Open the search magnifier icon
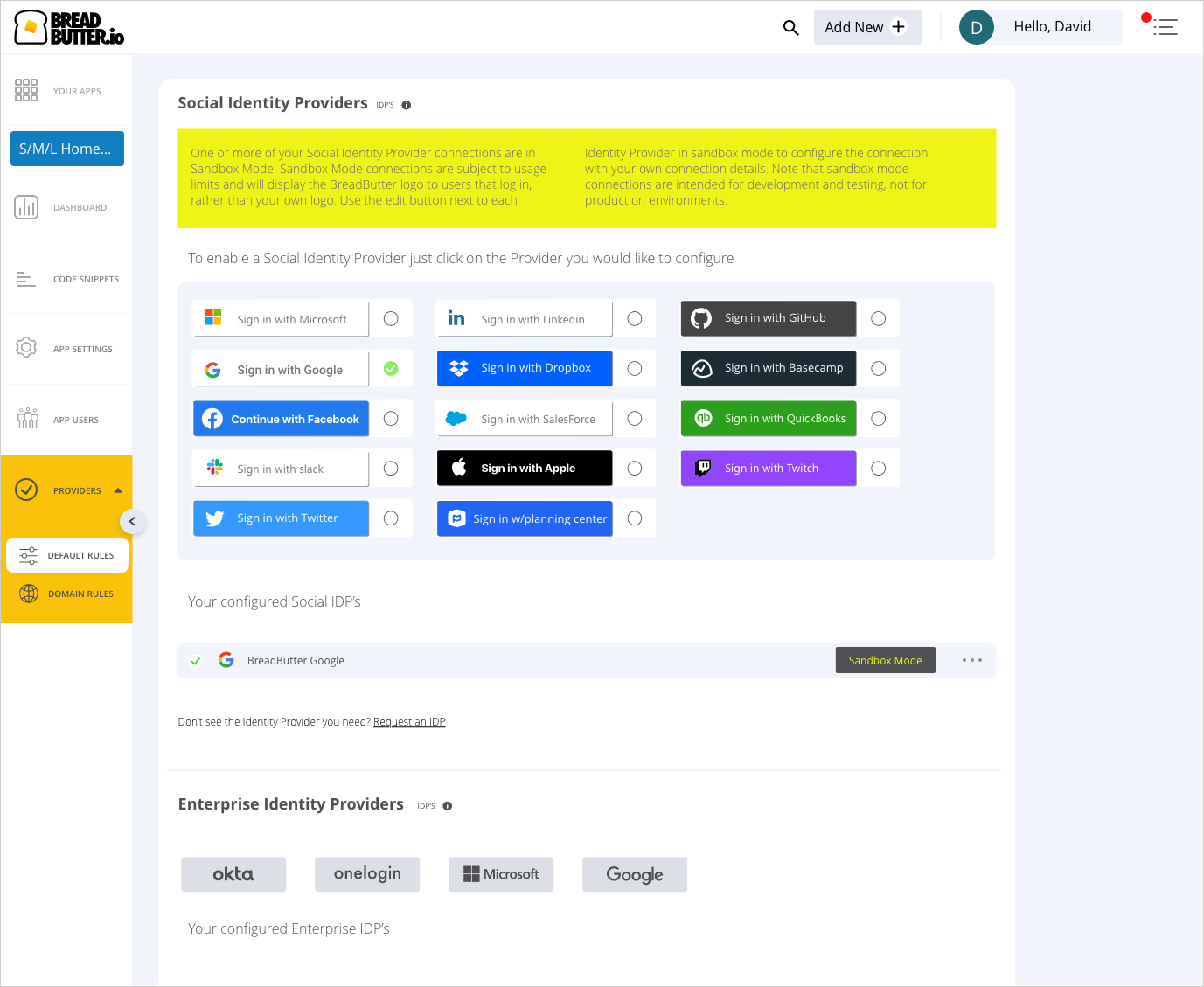The height and width of the screenshot is (987, 1204). pos(790,28)
